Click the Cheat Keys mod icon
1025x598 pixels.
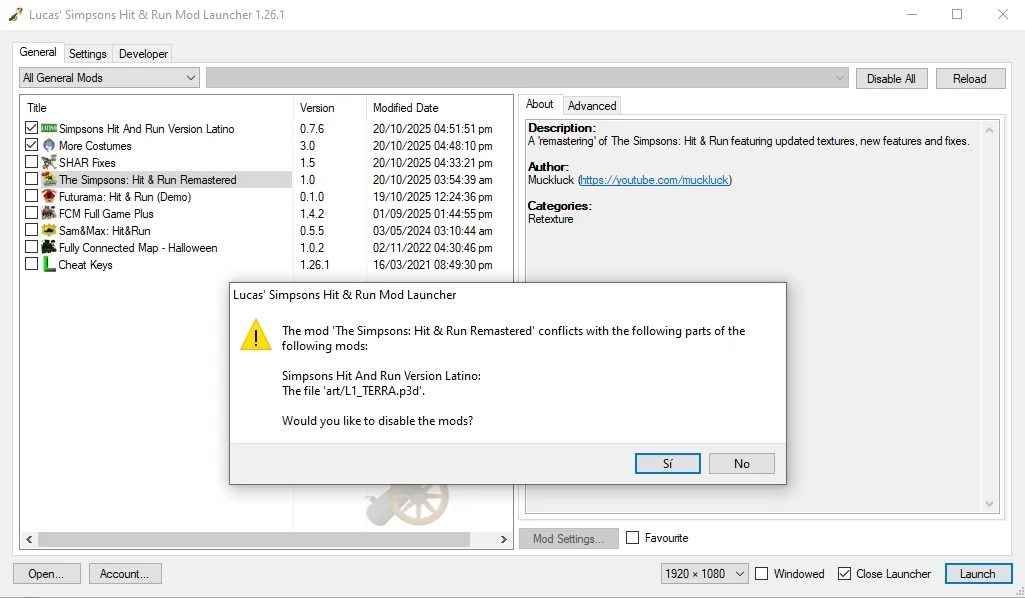[x=49, y=265]
